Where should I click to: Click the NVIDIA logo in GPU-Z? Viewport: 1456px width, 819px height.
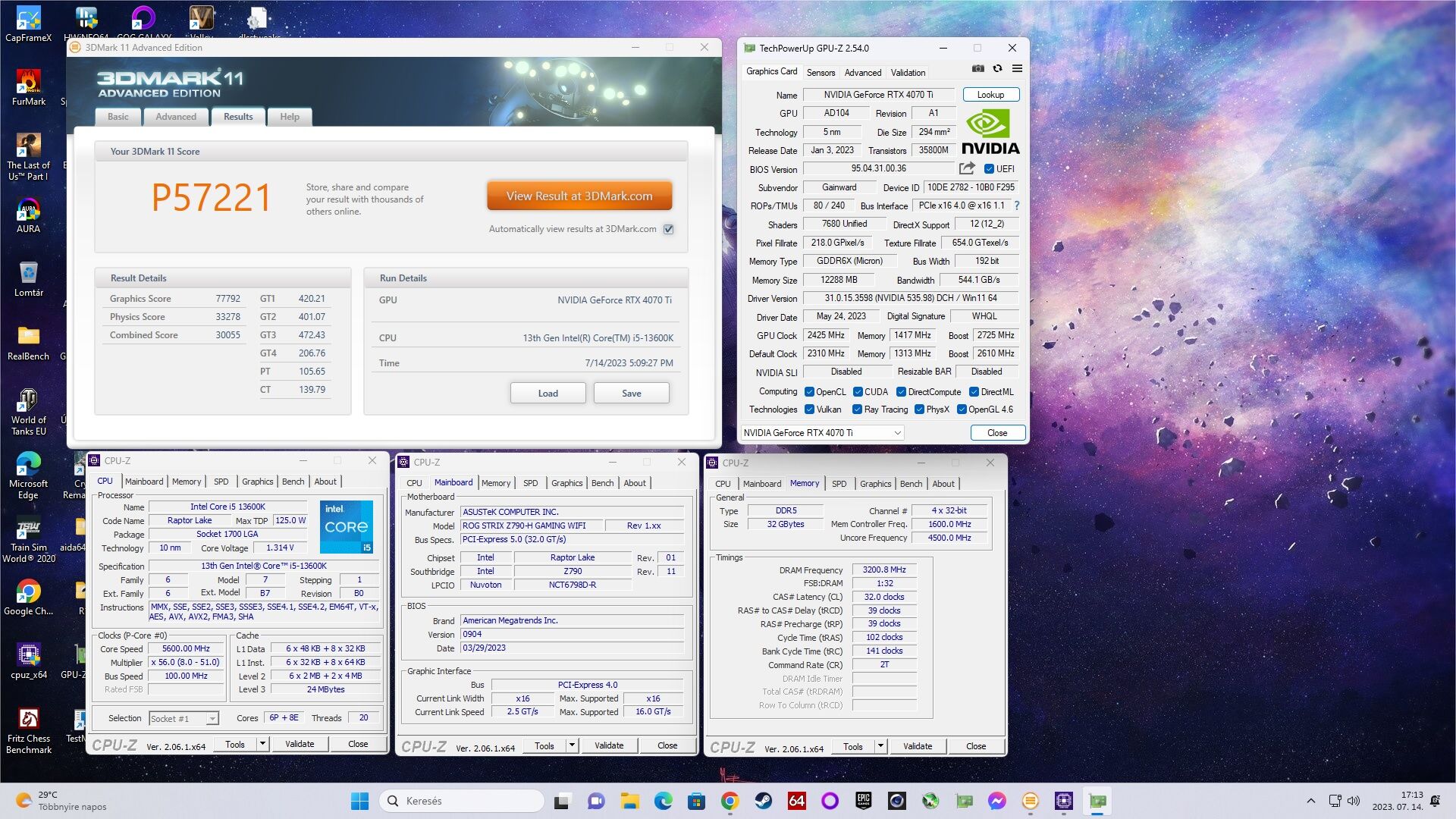(990, 132)
